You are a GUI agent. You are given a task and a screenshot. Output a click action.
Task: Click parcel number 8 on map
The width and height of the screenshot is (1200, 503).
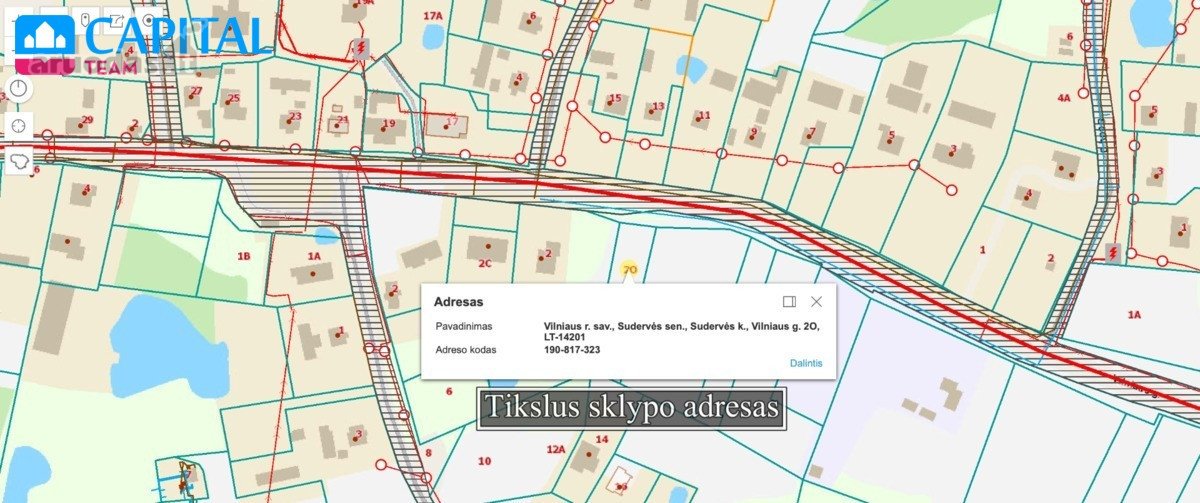[428, 453]
